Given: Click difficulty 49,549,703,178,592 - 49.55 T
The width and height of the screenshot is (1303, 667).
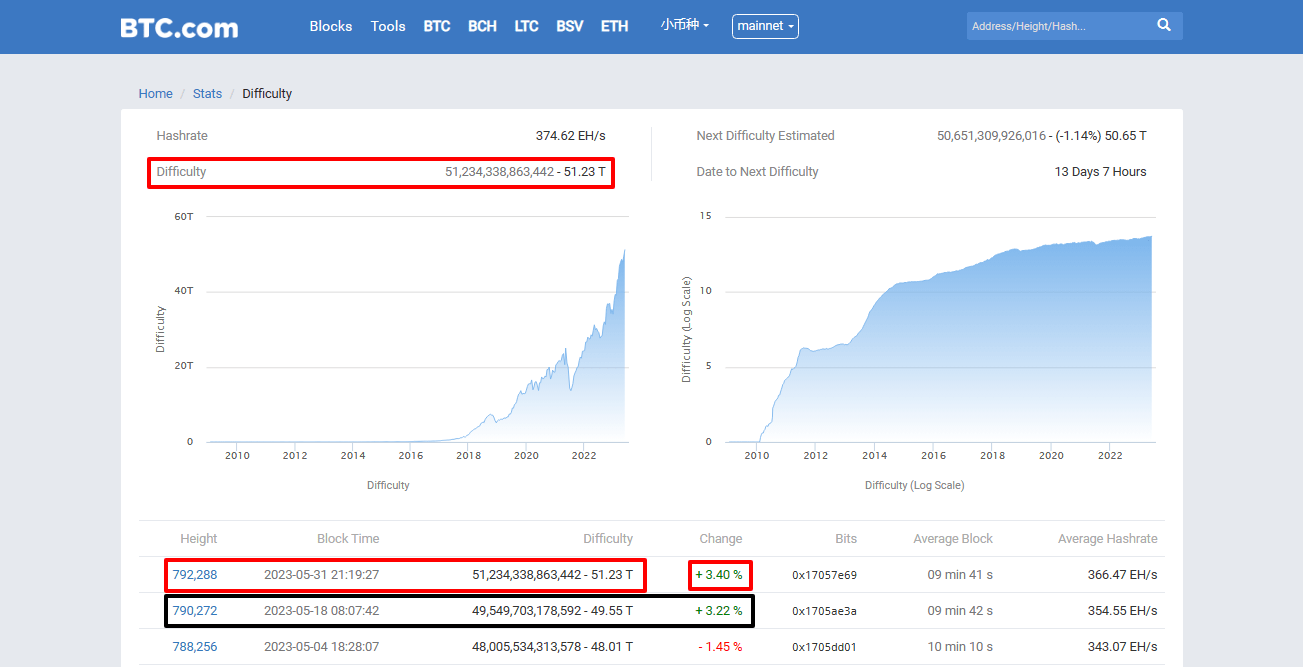Looking at the screenshot, I should click(553, 611).
